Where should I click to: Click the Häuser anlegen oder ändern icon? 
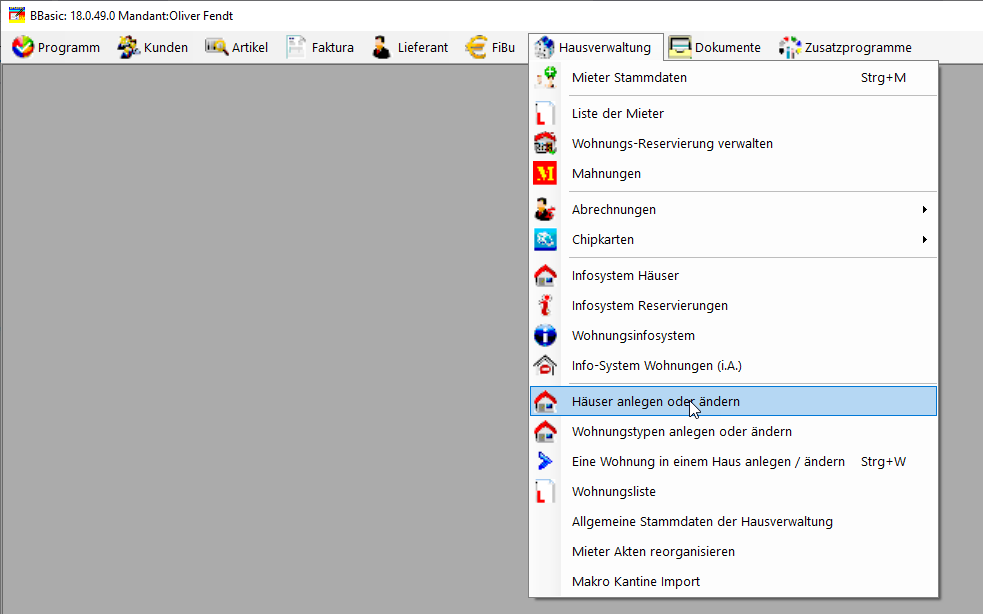545,401
